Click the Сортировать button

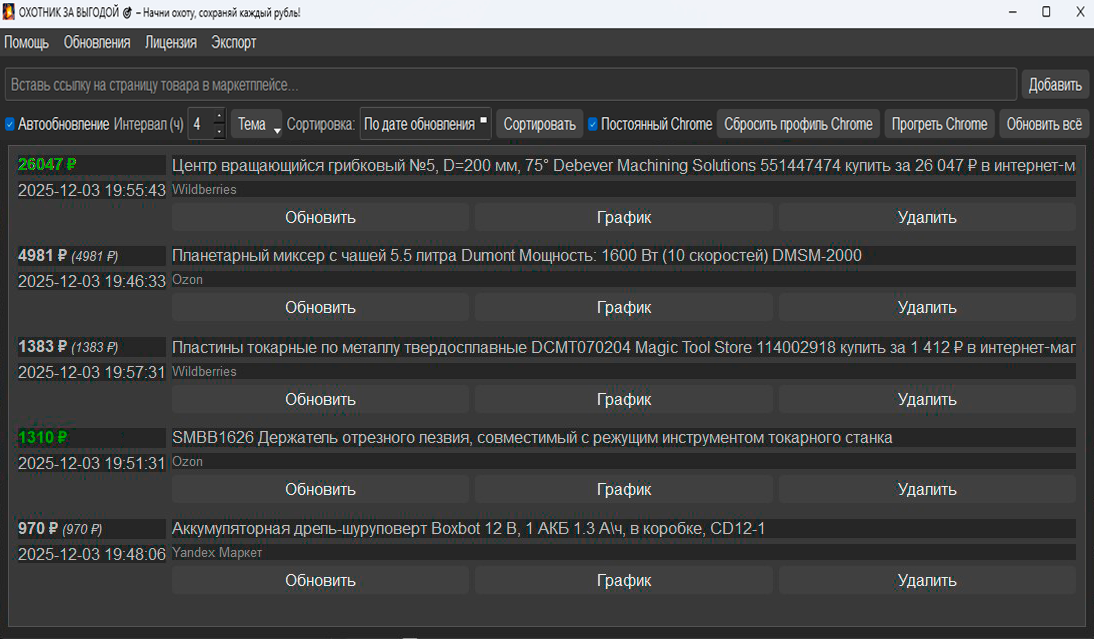tap(539, 125)
